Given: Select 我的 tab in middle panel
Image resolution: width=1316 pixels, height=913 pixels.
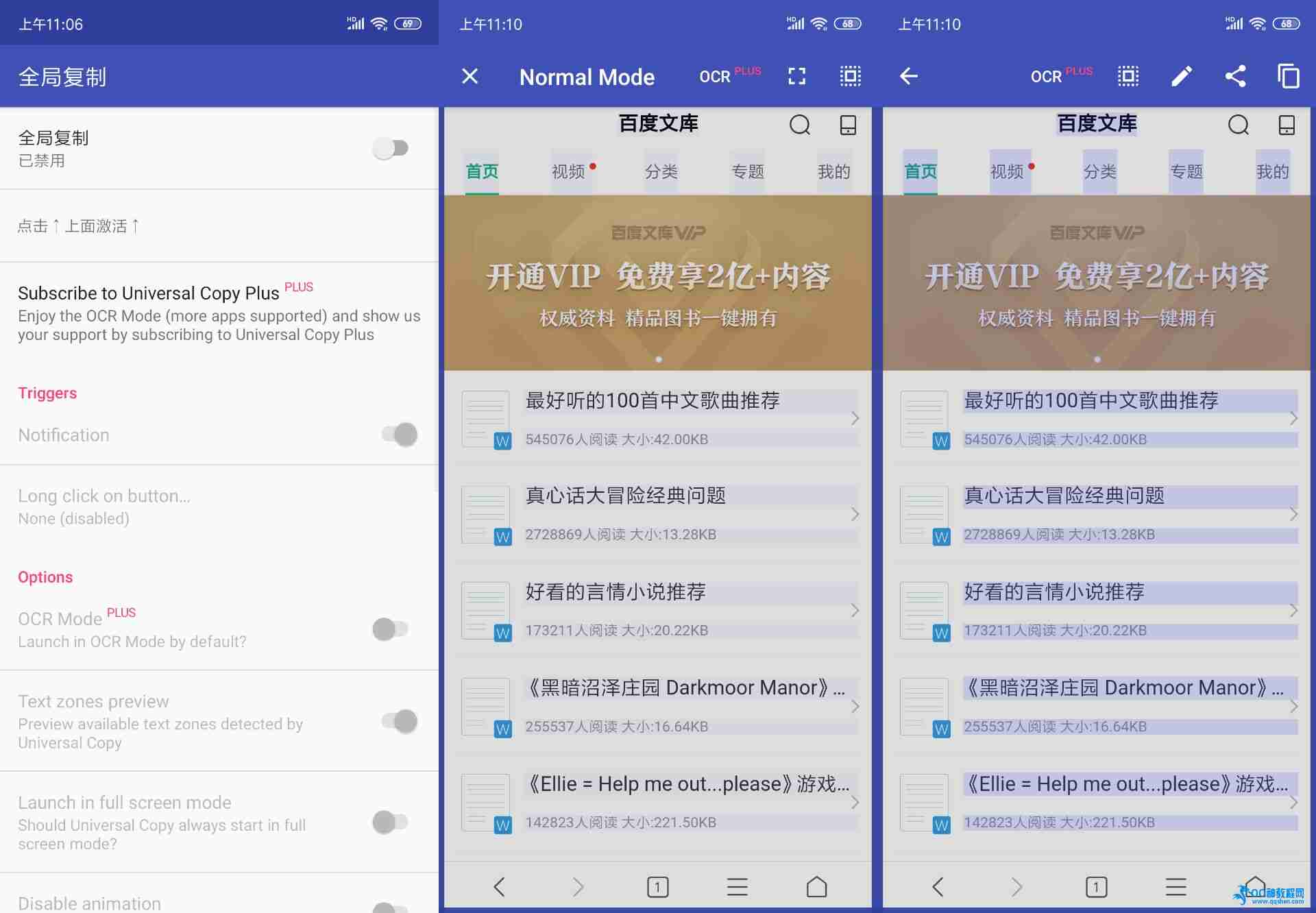Looking at the screenshot, I should pyautogui.click(x=834, y=171).
